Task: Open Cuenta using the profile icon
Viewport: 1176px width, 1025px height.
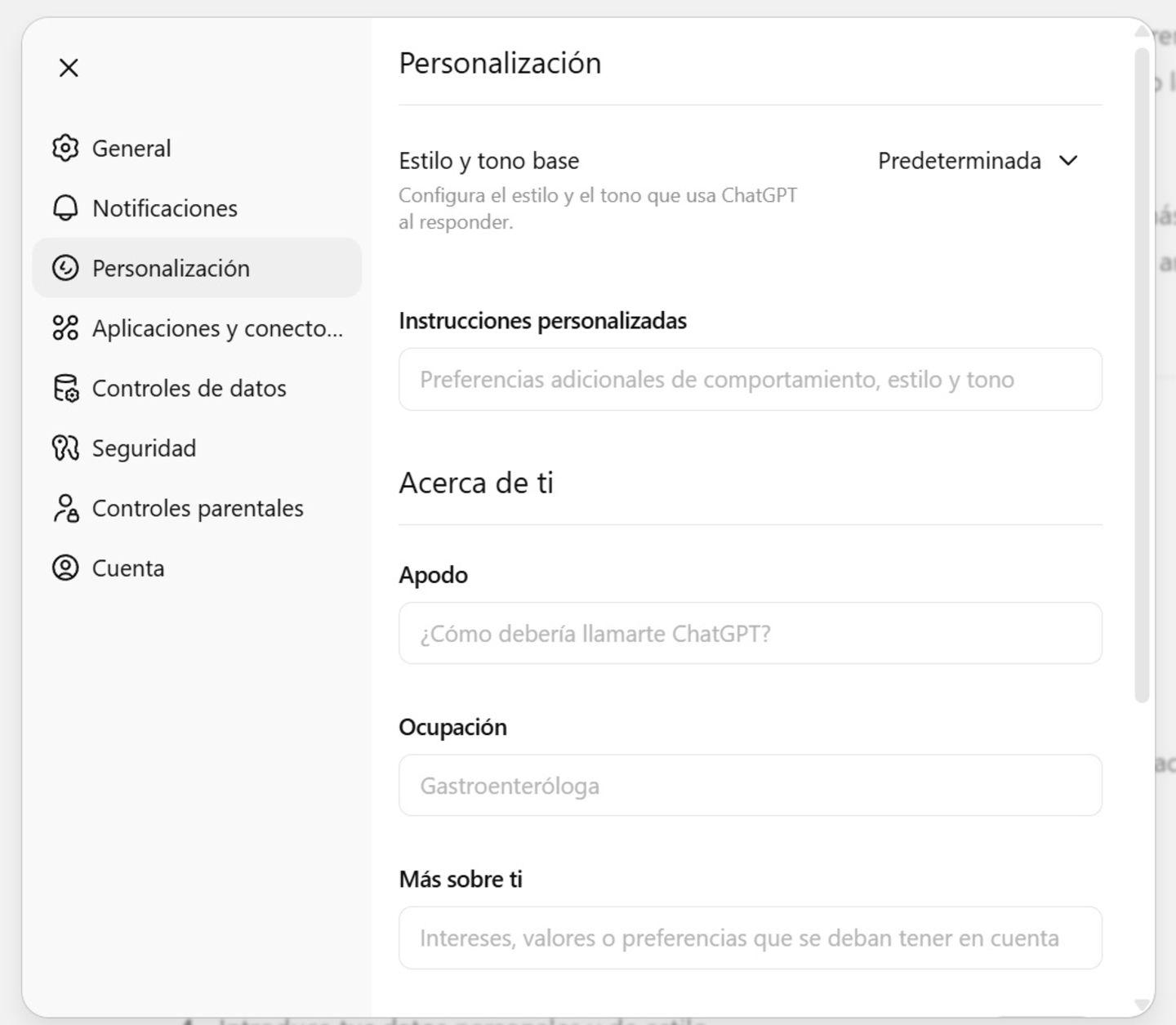Action: point(65,568)
